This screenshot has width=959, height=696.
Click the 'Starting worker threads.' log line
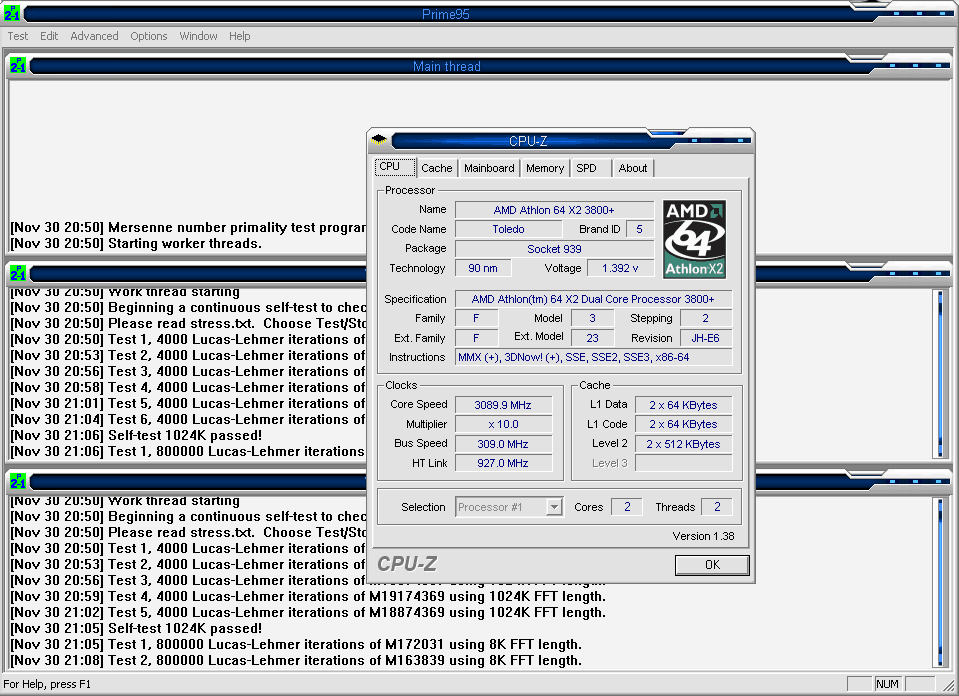pyautogui.click(x=136, y=243)
